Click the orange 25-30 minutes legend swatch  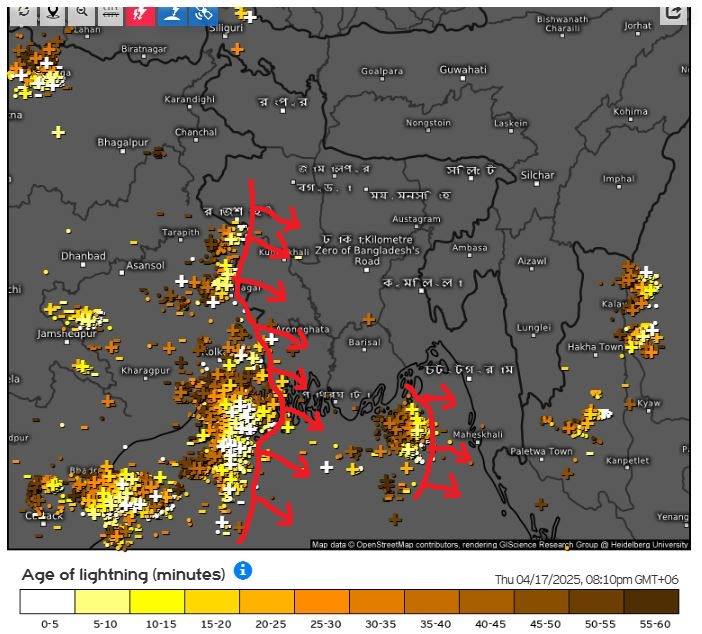[322, 601]
